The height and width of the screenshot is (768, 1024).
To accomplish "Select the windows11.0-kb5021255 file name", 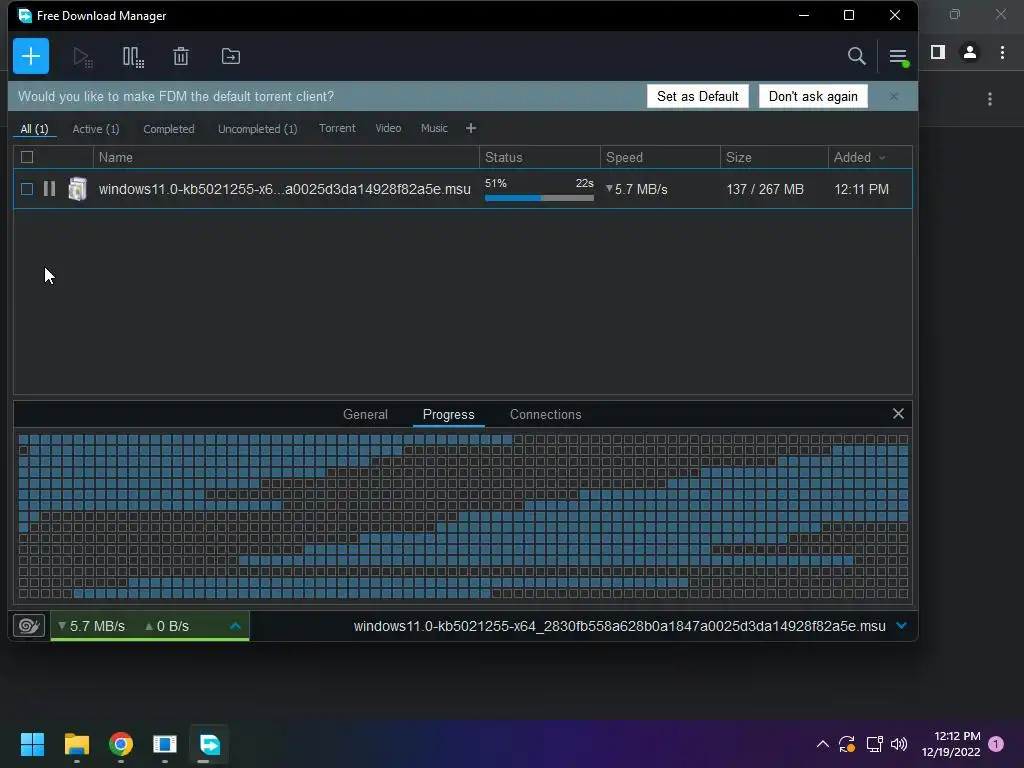I will click(x=284, y=189).
